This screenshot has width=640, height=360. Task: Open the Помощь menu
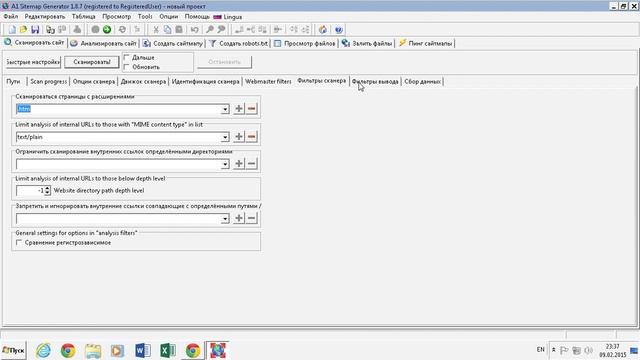pos(197,17)
